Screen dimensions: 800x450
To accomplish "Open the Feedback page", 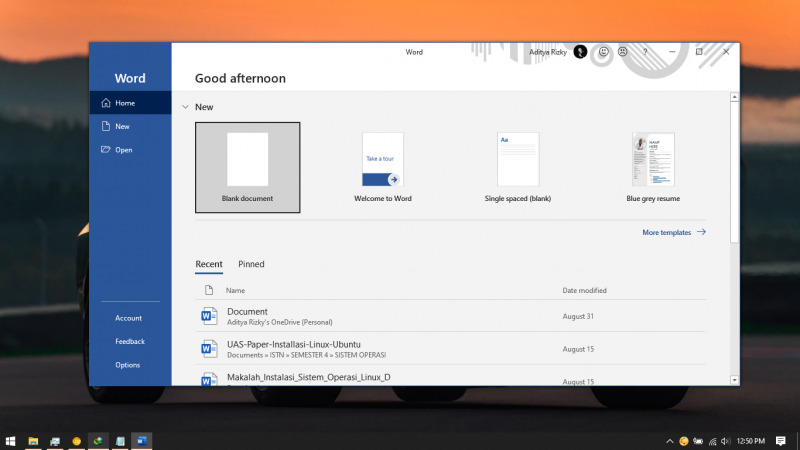I will 130,341.
